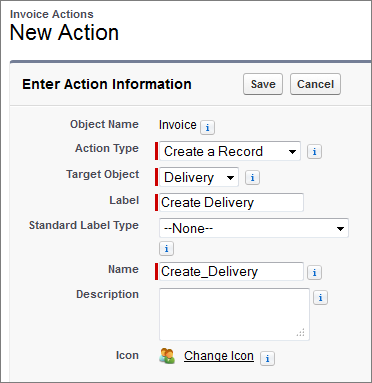Click the Standard Label Type field label
Screen dimensions: 372x383
point(84,225)
